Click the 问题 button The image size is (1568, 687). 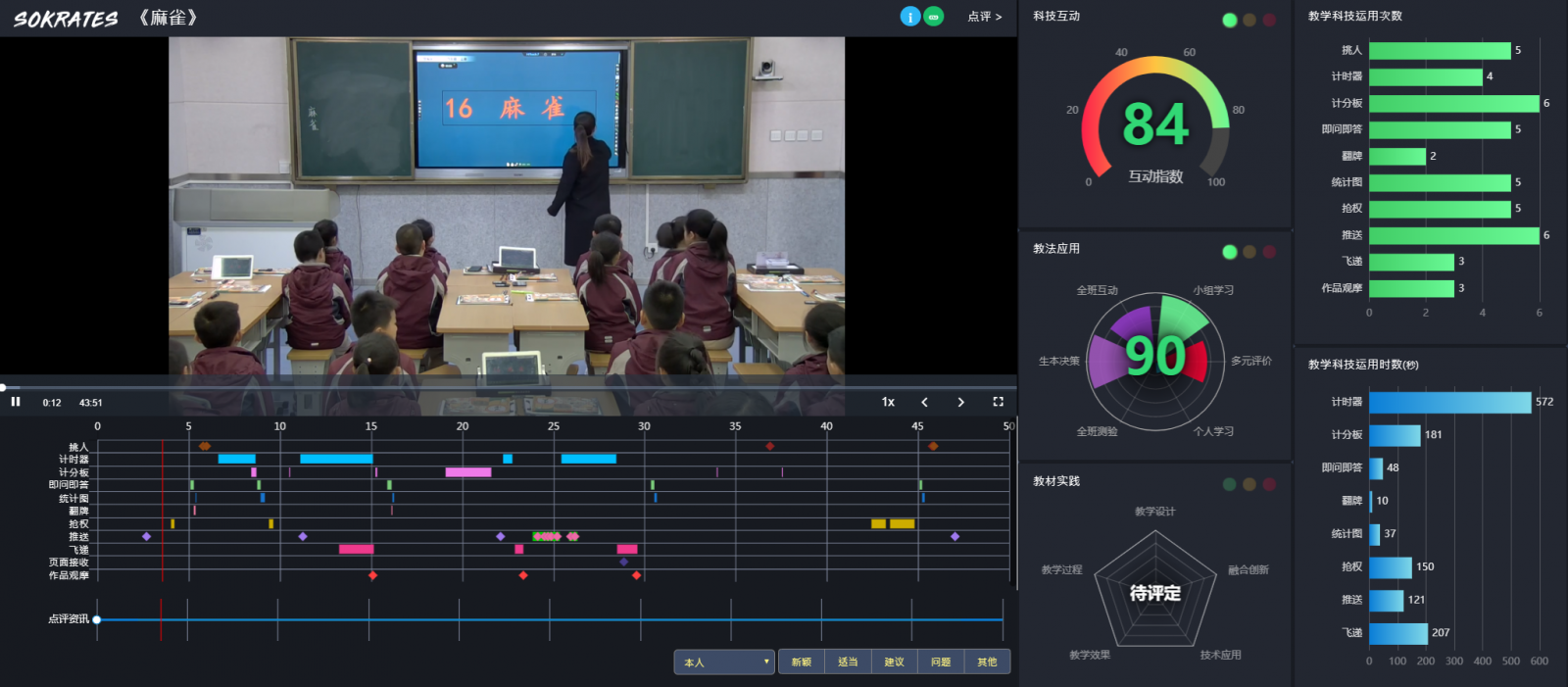coord(941,662)
